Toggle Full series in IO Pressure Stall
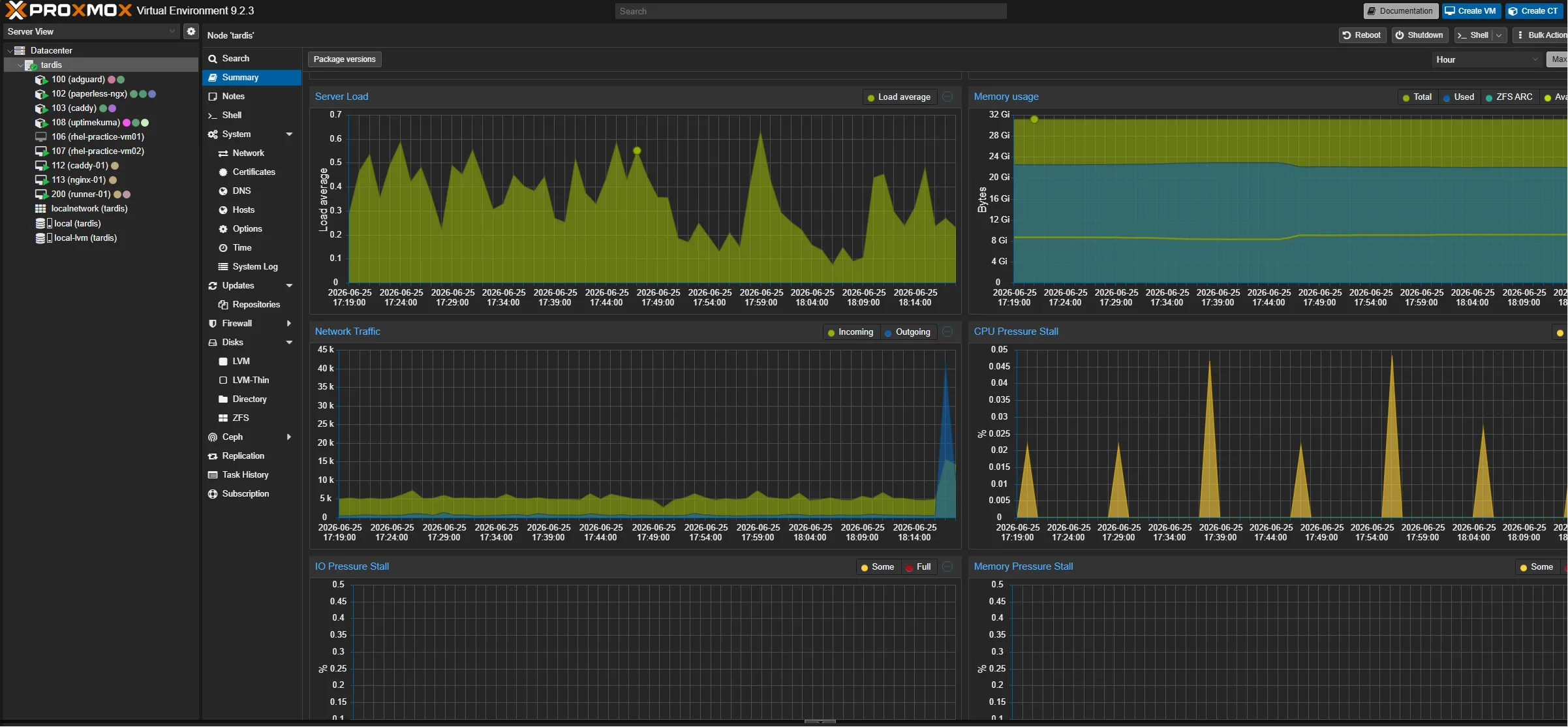Image resolution: width=1568 pixels, height=727 pixels. pyautogui.click(x=919, y=567)
